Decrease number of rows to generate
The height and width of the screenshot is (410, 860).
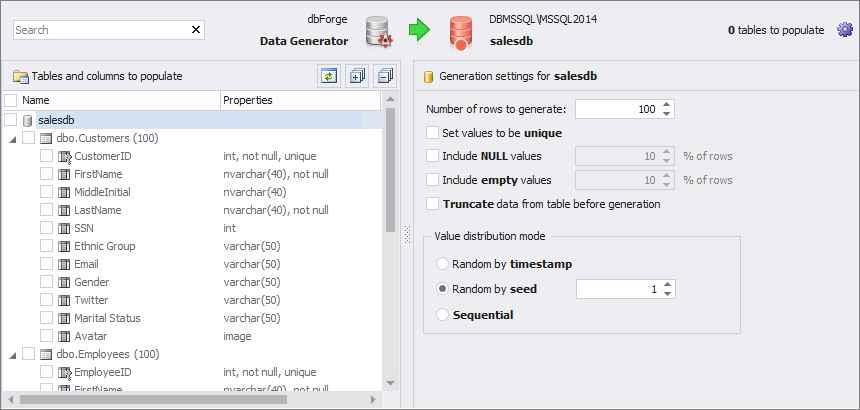(666, 113)
